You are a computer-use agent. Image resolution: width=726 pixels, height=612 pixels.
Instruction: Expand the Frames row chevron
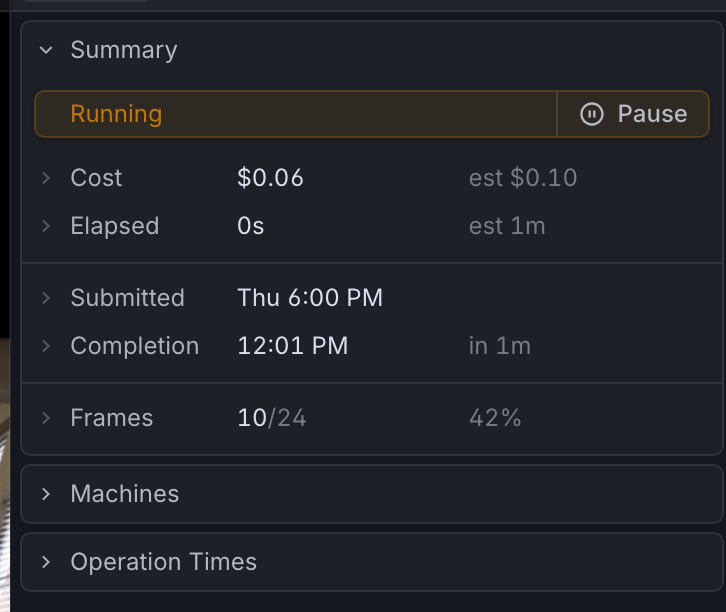tap(46, 418)
